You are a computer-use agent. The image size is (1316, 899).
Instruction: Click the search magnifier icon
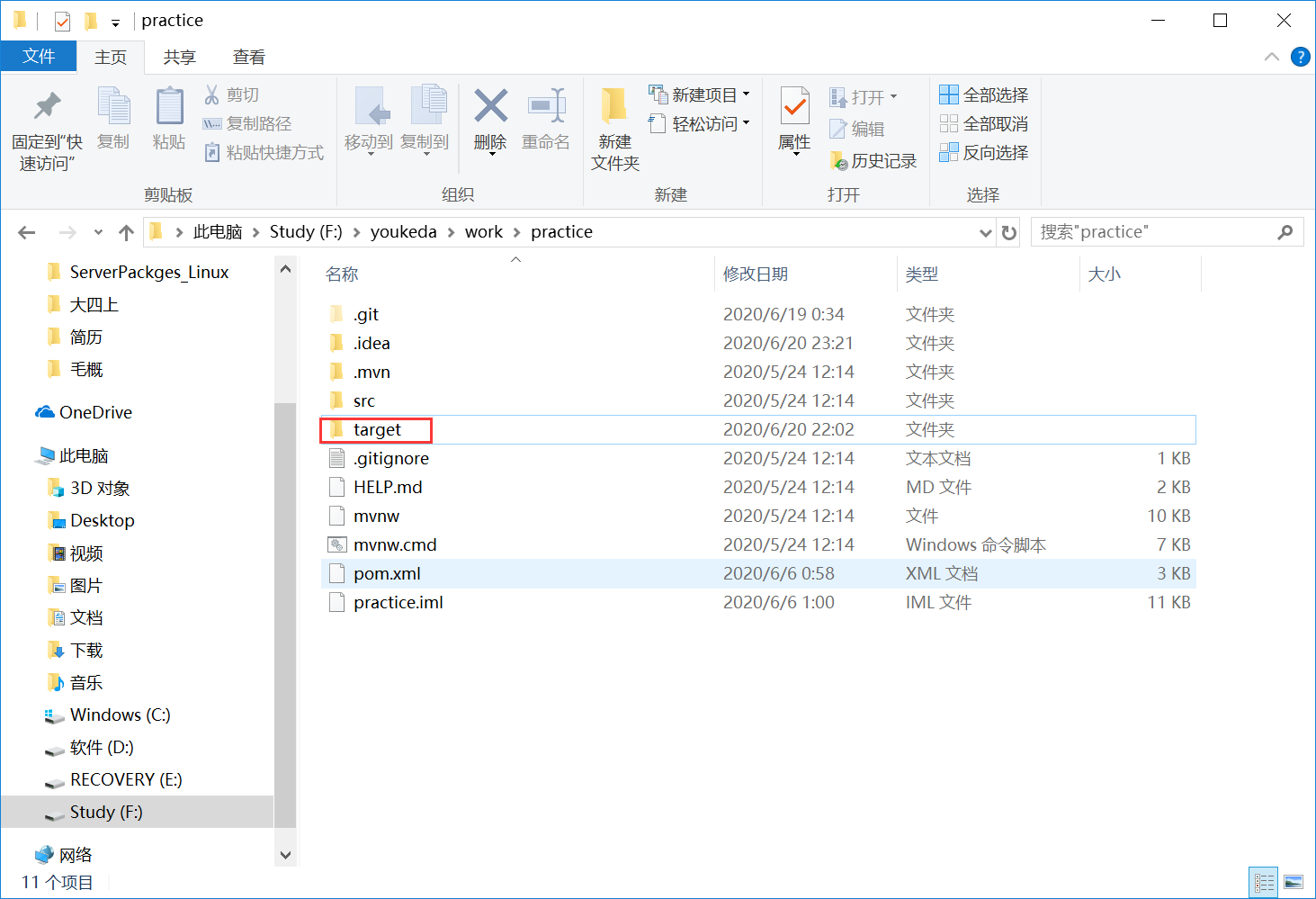tap(1285, 232)
